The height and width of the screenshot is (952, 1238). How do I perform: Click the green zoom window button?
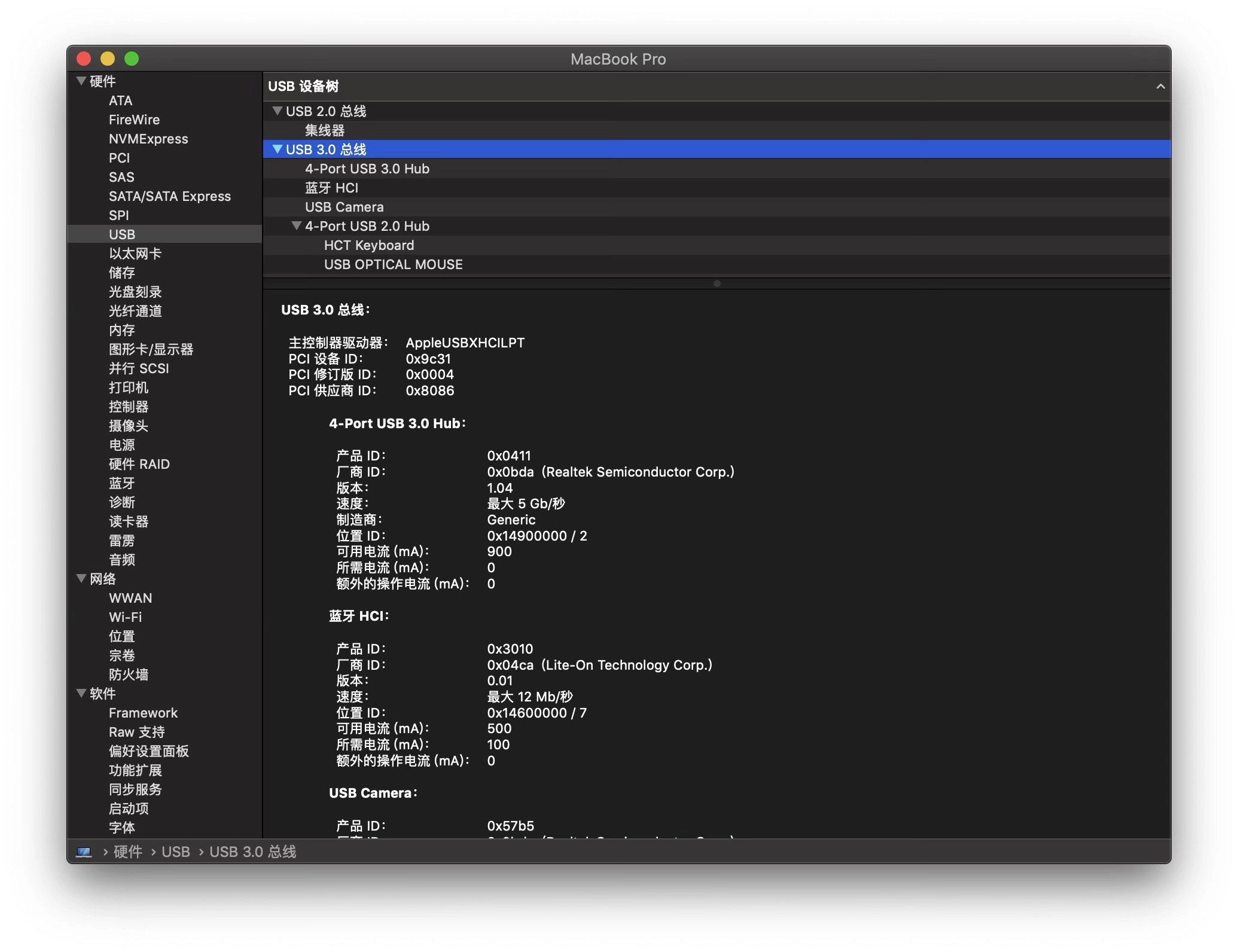[132, 59]
